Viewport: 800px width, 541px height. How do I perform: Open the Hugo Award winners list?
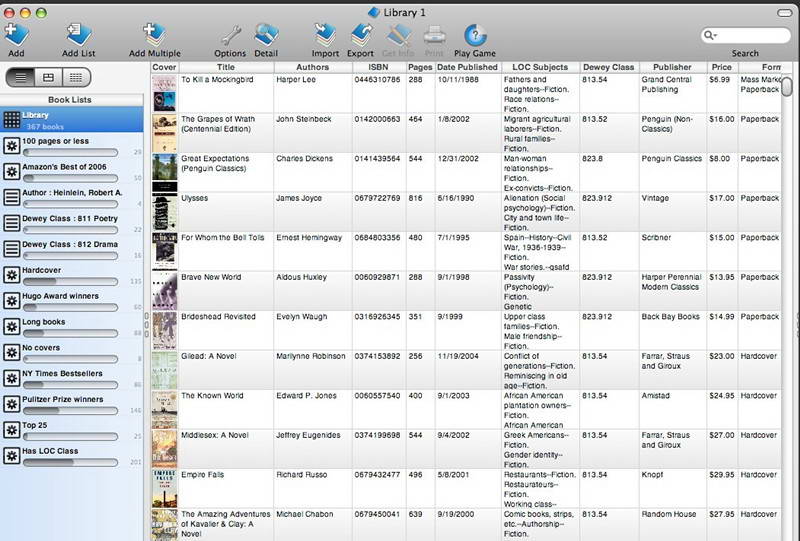71,301
